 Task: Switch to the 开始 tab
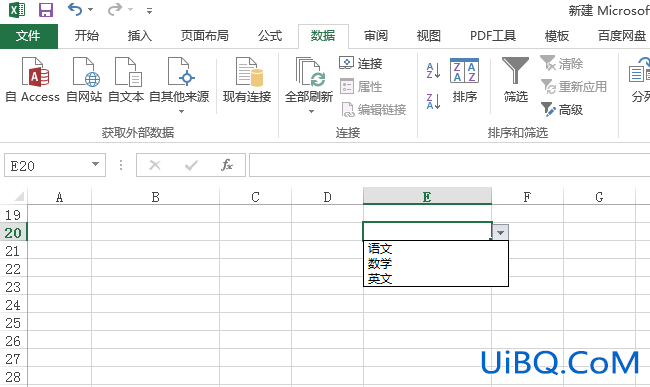tap(87, 36)
